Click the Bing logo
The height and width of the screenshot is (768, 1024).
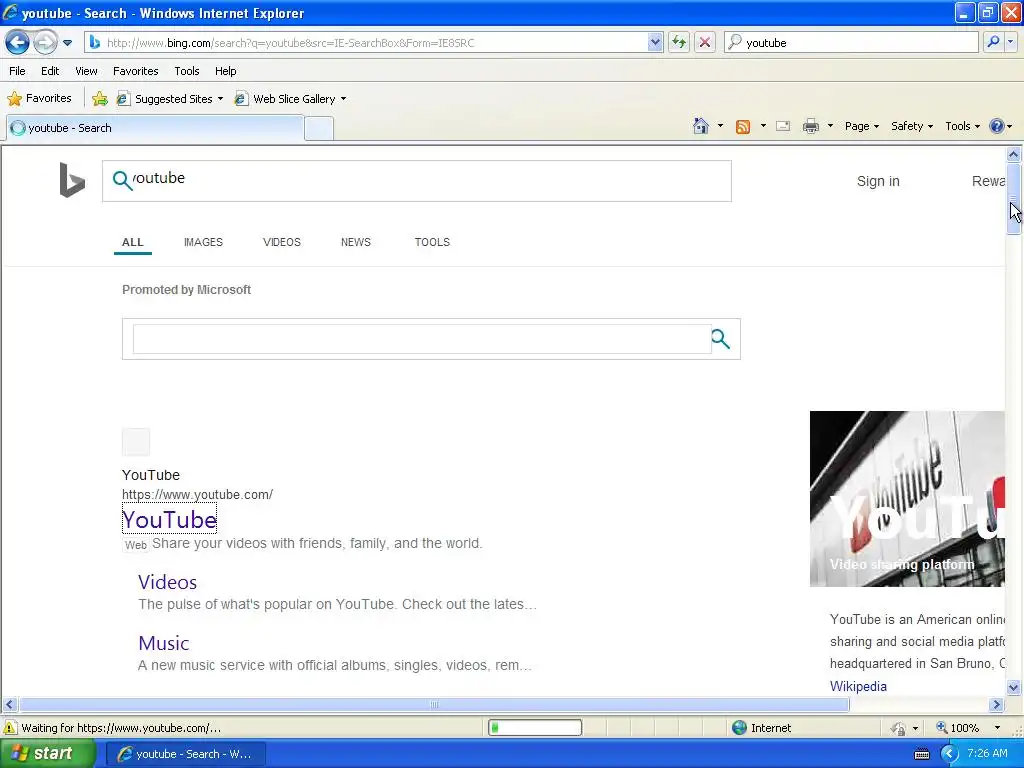(x=72, y=180)
